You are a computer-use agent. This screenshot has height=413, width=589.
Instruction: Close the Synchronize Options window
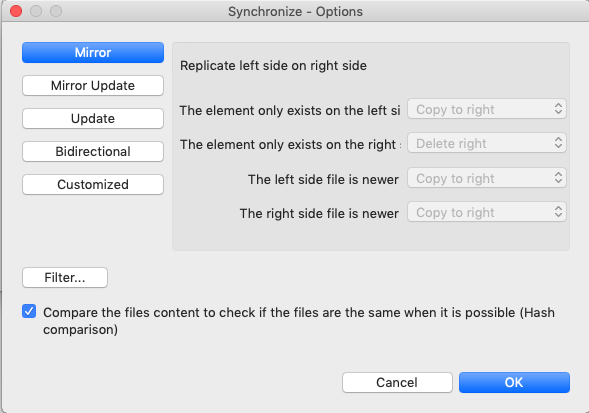16,11
